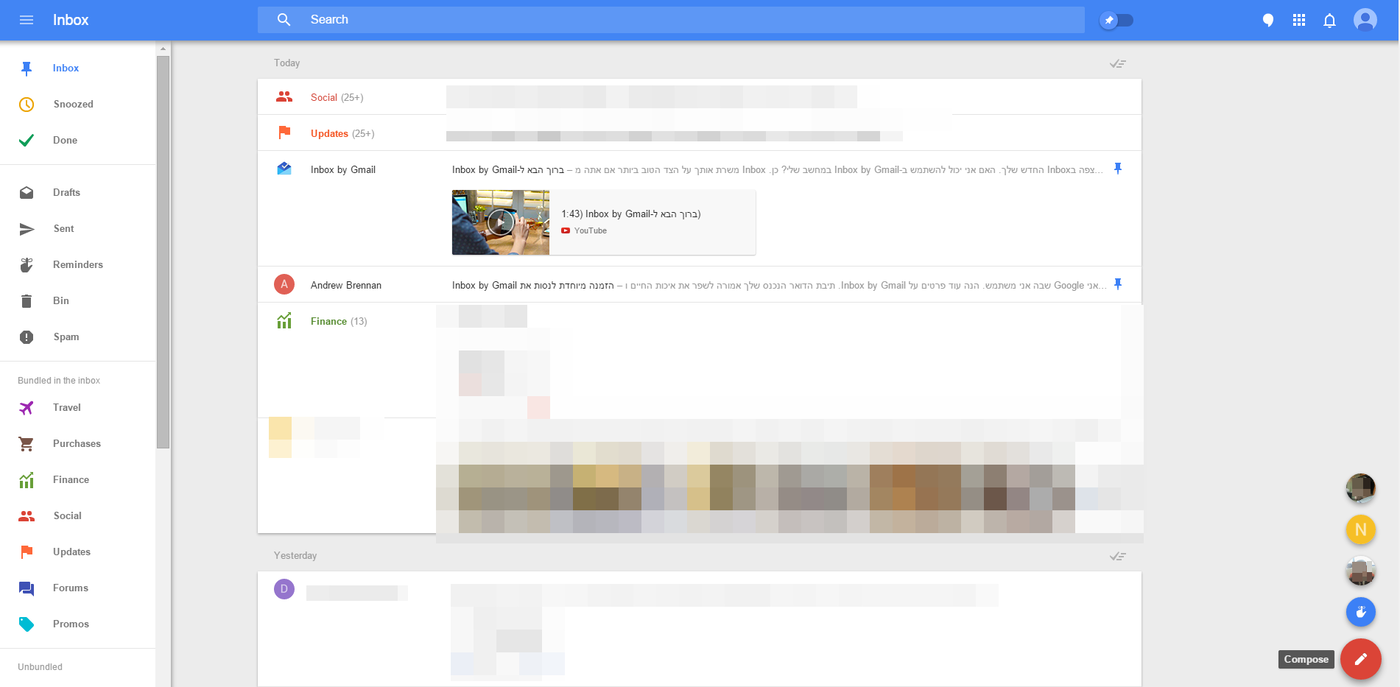Open the Promos category
The height and width of the screenshot is (687, 1400).
click(x=70, y=623)
